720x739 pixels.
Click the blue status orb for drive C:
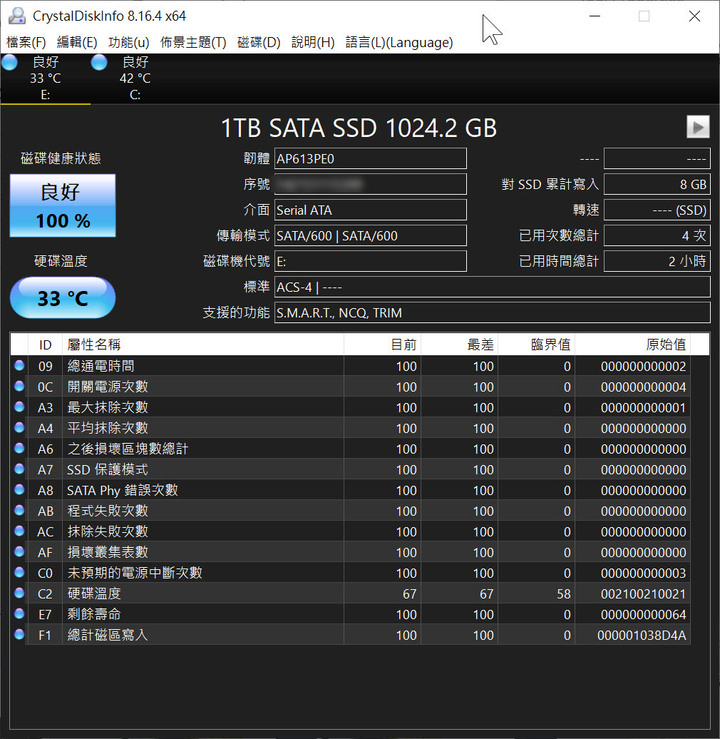coord(99,62)
